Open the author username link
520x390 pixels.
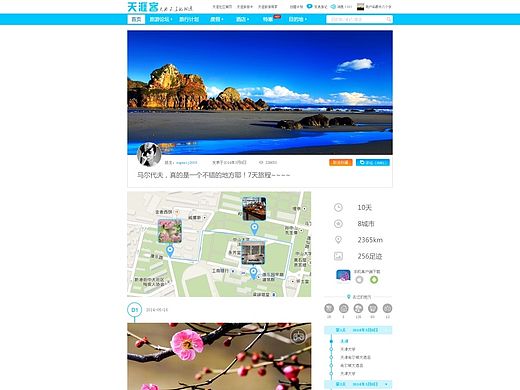(x=187, y=162)
